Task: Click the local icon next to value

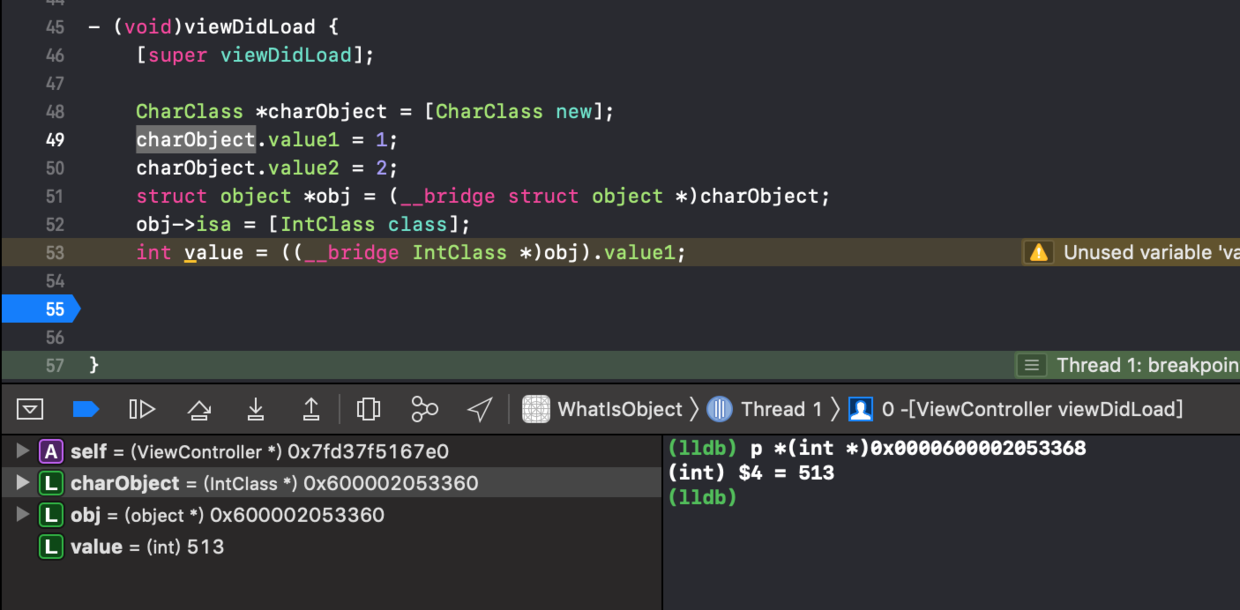Action: tap(51, 547)
